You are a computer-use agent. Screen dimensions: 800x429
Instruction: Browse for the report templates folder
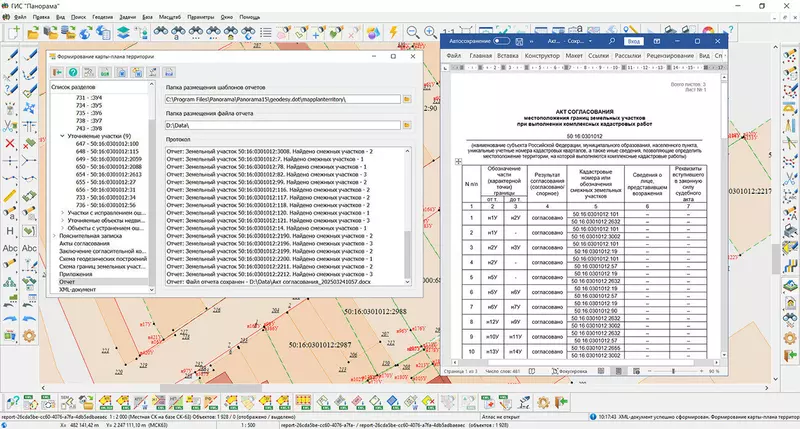407,100
